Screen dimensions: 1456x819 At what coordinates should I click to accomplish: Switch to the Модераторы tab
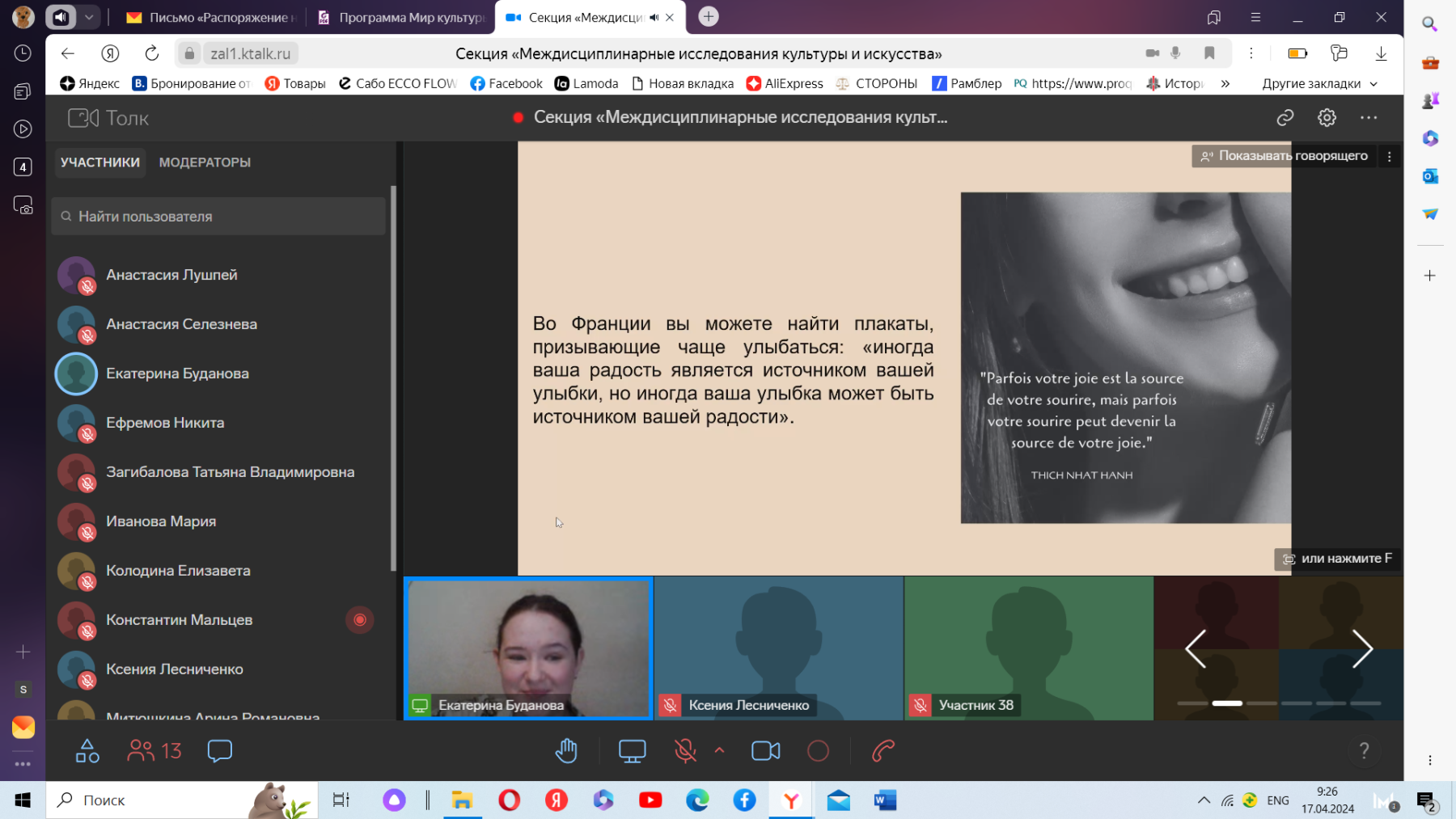205,163
